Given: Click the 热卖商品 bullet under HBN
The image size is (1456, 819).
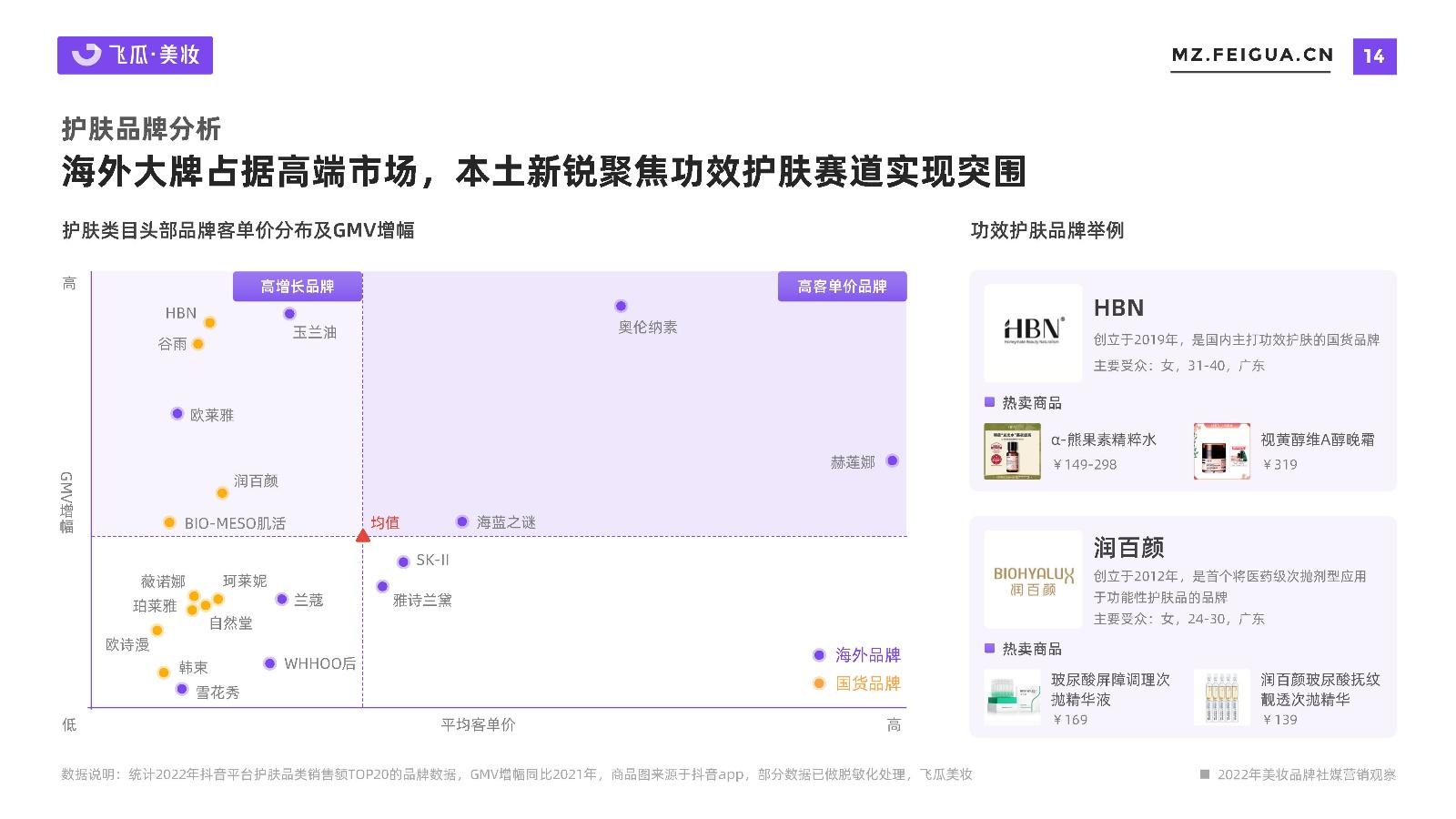Looking at the screenshot, I should point(989,402).
